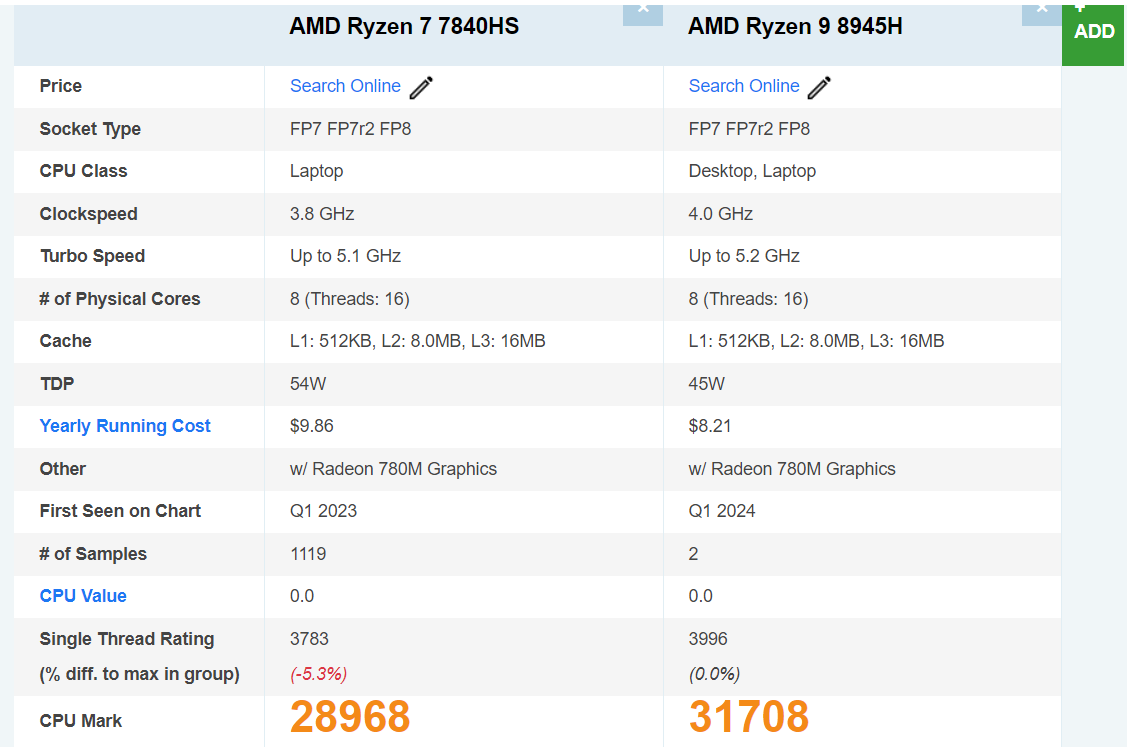Follow the Yearly Running Cost link
1127x747 pixels.
[x=125, y=426]
